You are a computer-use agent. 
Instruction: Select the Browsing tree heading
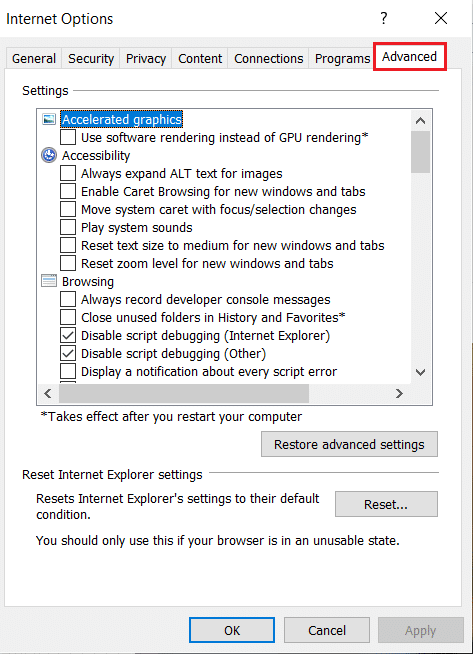coord(88,282)
